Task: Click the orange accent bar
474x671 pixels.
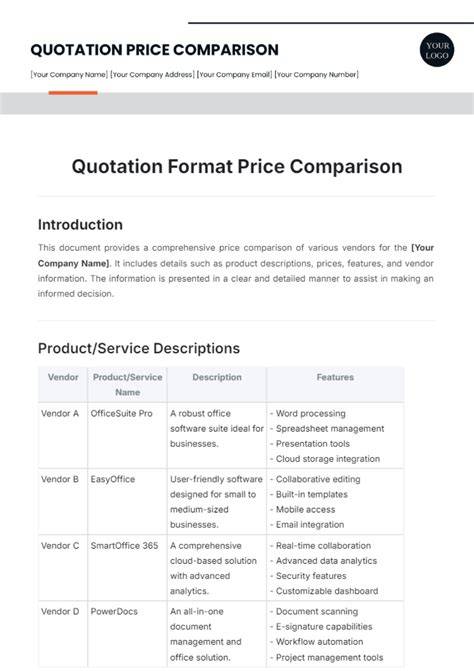Action: point(73,93)
